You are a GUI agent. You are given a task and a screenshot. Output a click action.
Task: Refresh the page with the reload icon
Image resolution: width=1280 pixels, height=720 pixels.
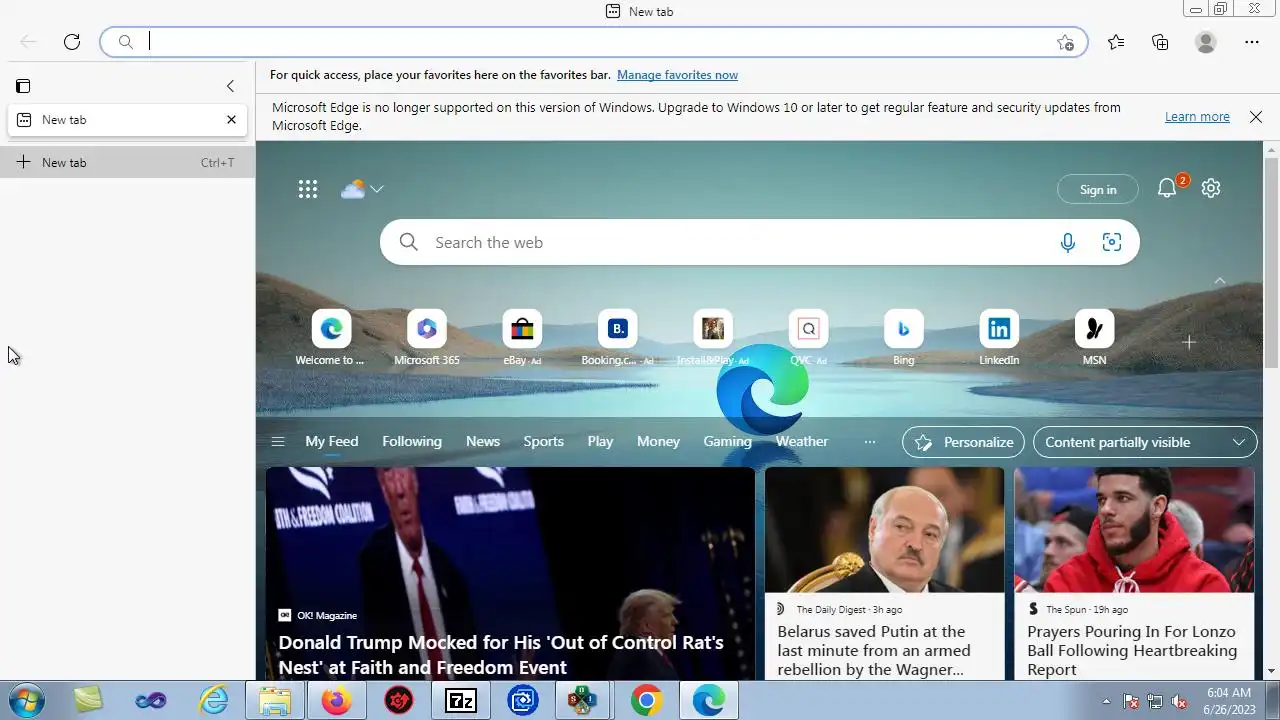pos(72,42)
